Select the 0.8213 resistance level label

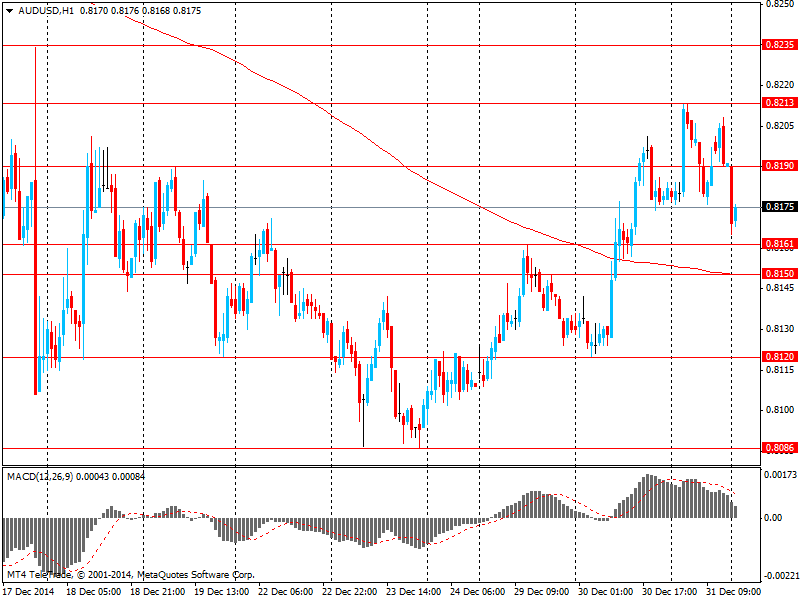(x=780, y=103)
